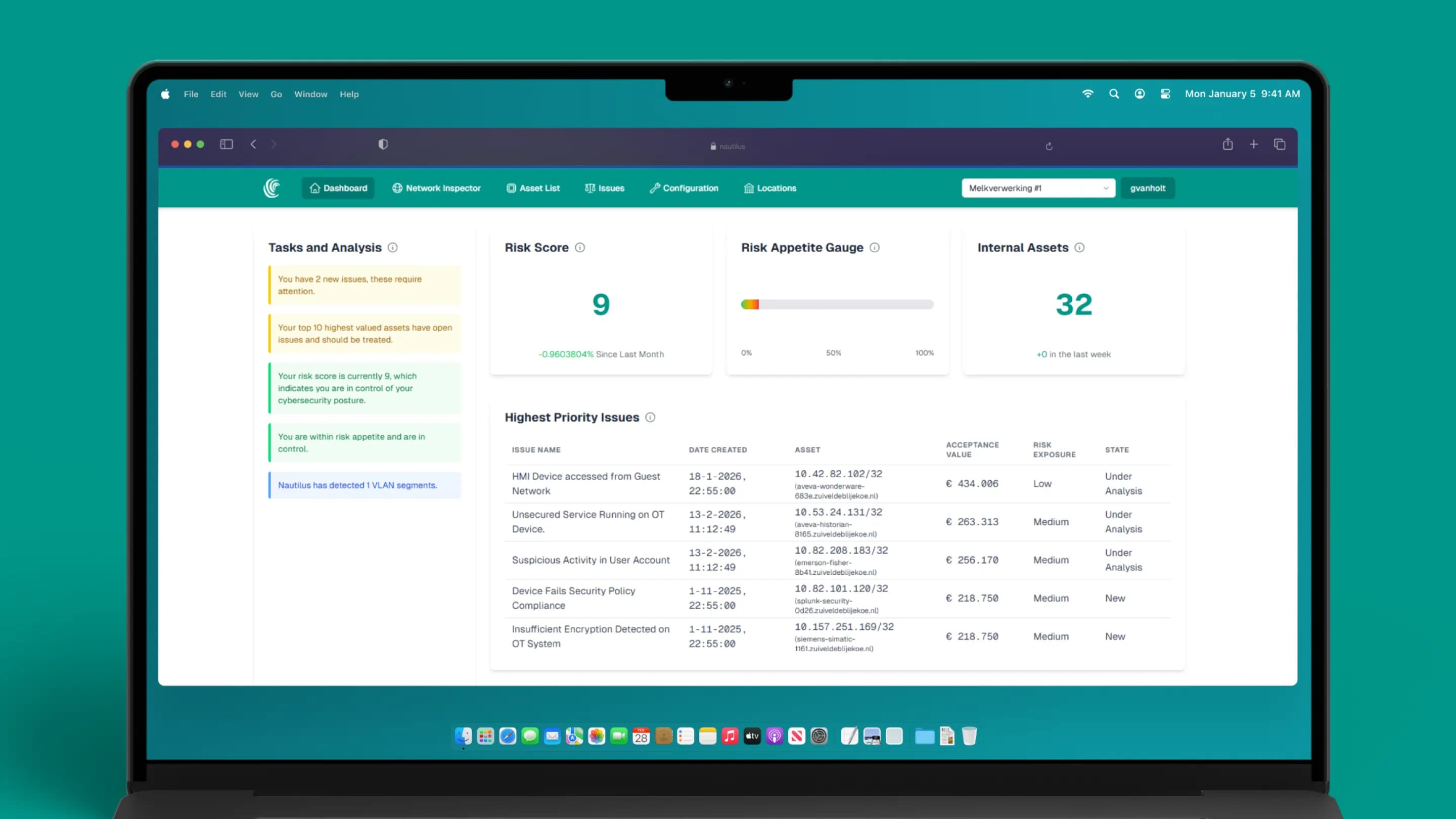Click the Tasks and Analysis info icon
1456x819 pixels.
393,248
